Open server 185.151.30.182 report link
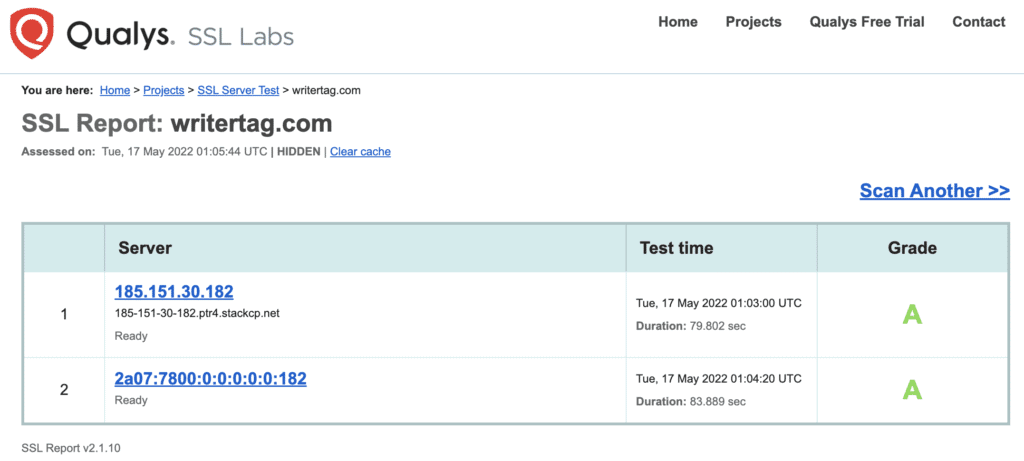This screenshot has width=1024, height=461. pos(174,291)
